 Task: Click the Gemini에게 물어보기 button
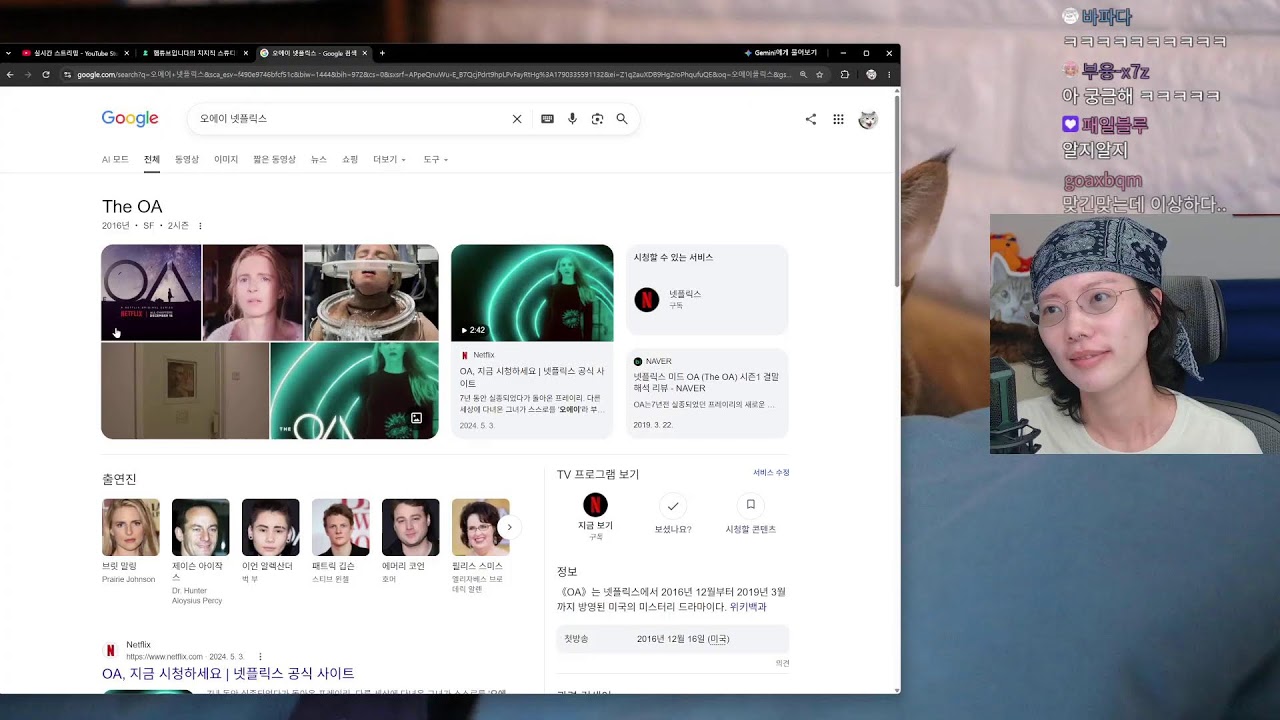coord(781,53)
